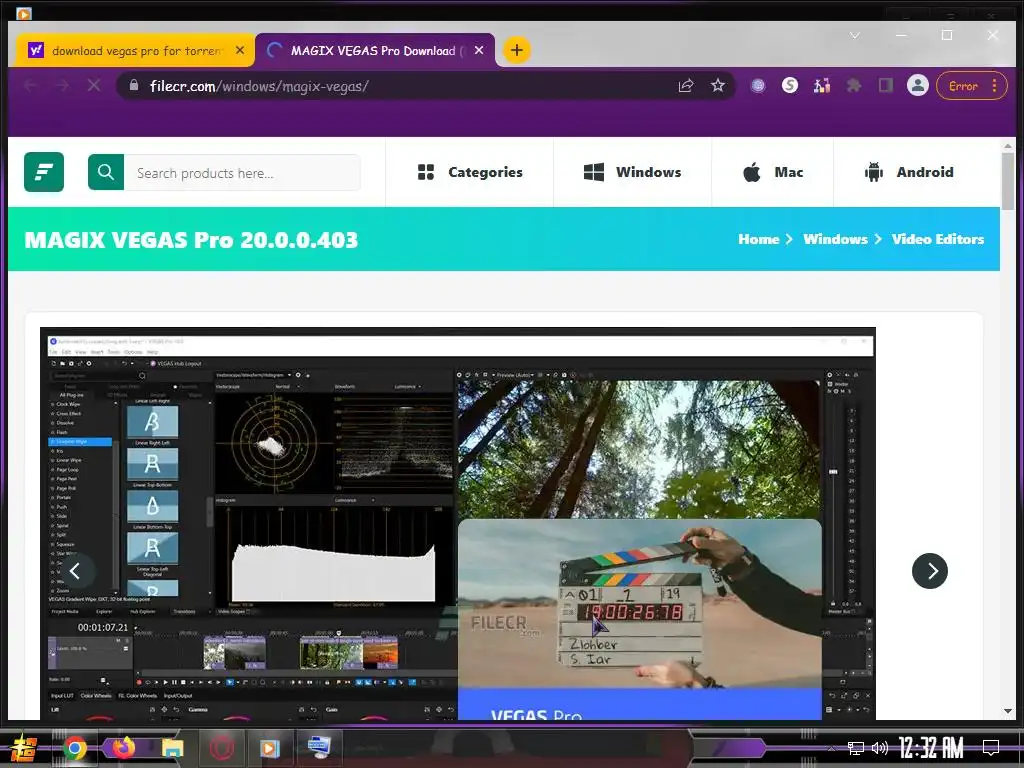Click the page vertical scrollbar thumb
Viewport: 1024px width, 768px height.
[1008, 182]
